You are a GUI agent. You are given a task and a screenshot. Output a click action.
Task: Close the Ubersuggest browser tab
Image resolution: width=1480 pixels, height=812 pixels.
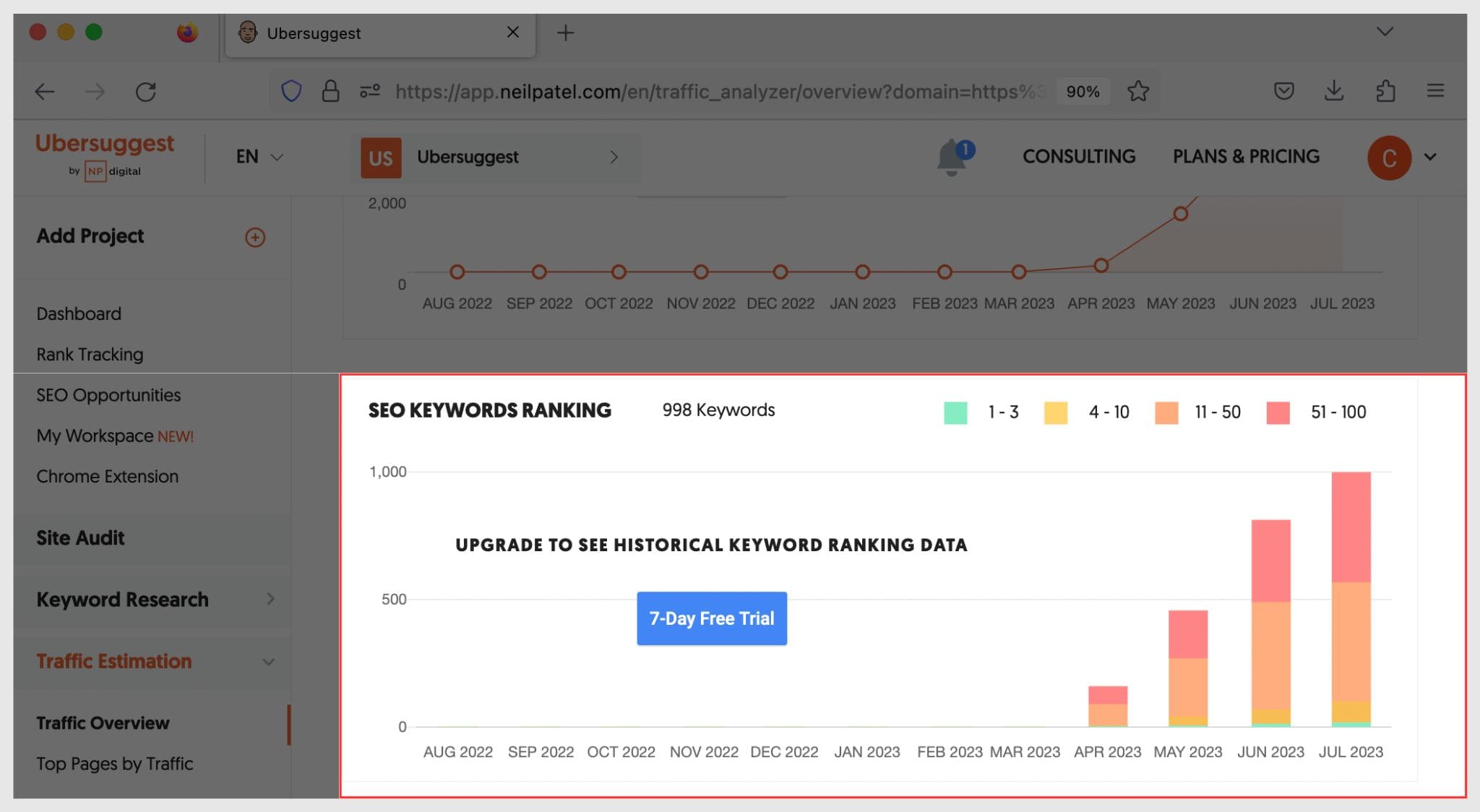513,32
